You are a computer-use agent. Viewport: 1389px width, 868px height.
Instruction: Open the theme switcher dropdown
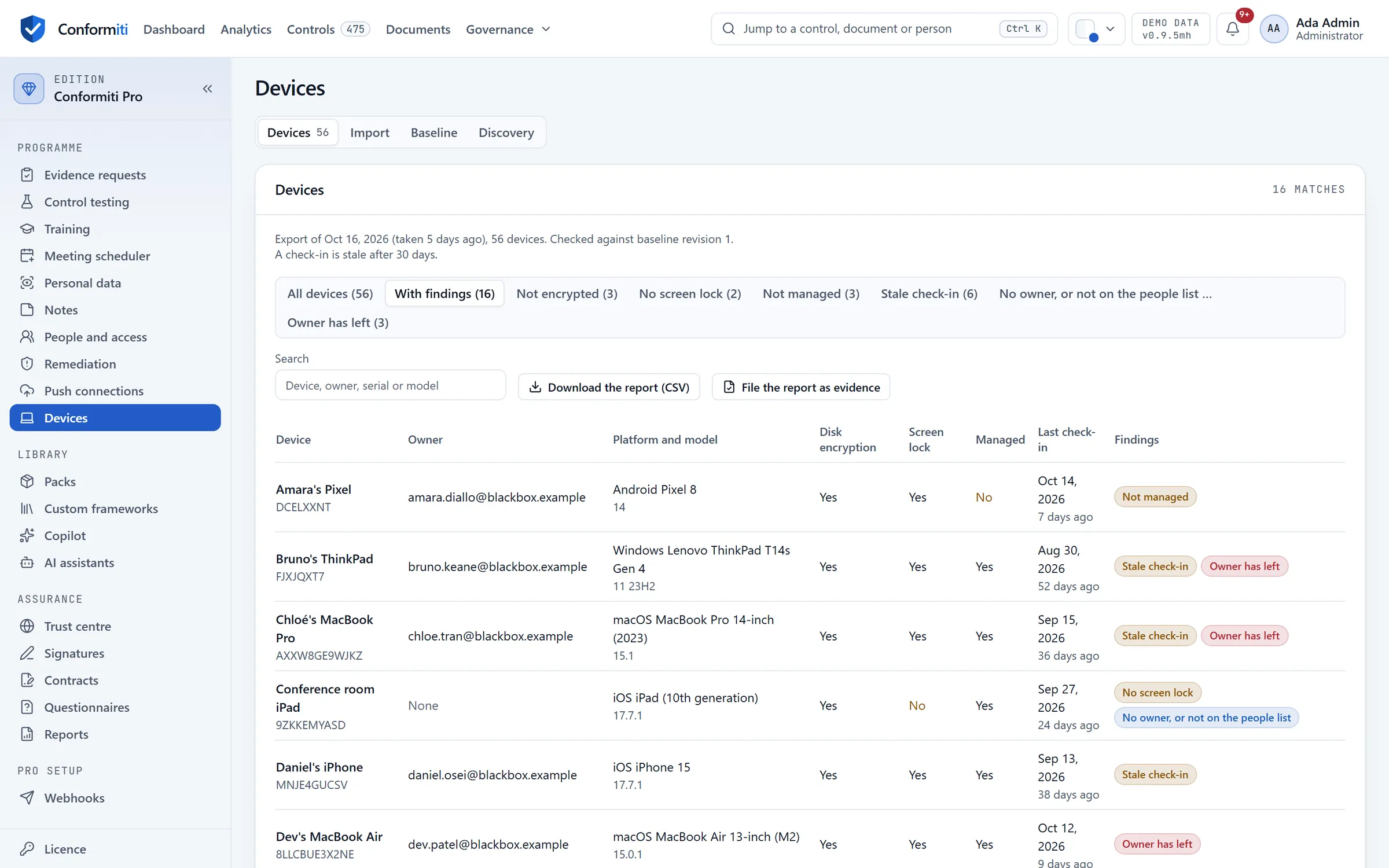1096,29
